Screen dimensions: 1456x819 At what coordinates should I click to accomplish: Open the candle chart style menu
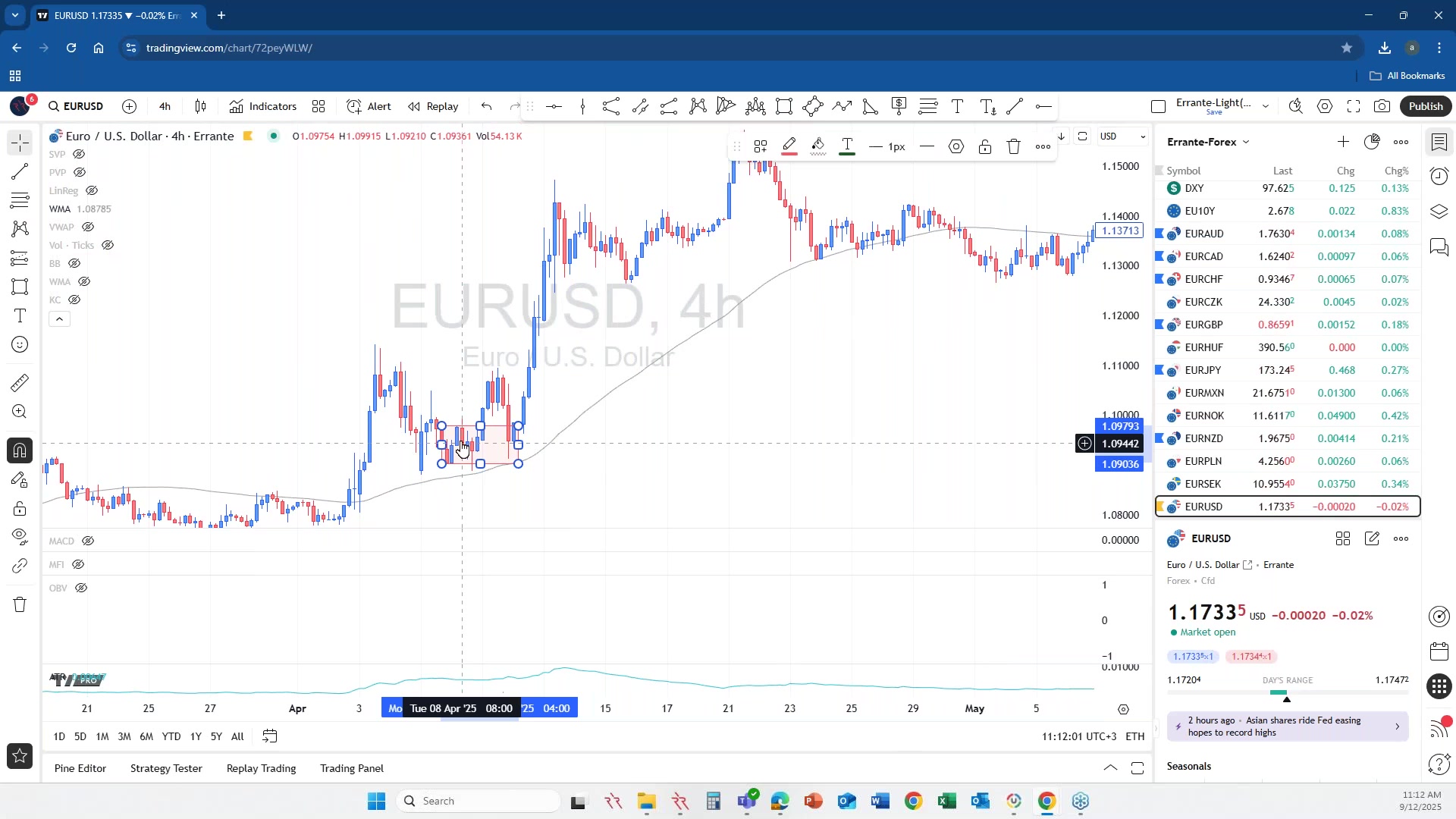tap(200, 106)
